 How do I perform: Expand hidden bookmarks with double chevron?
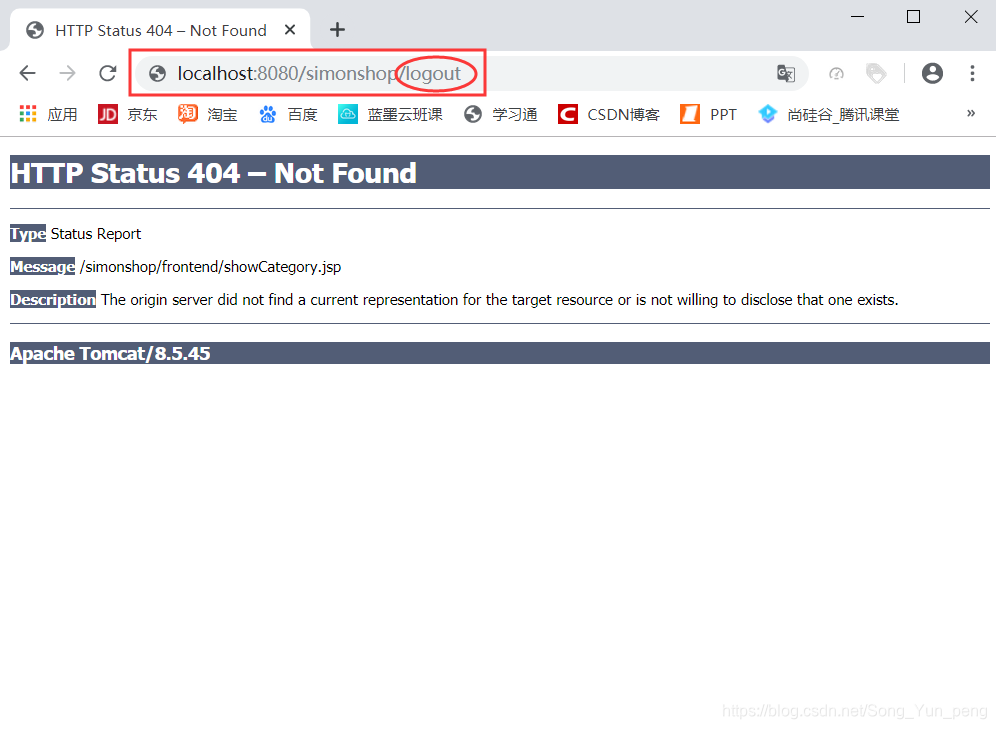click(x=971, y=114)
